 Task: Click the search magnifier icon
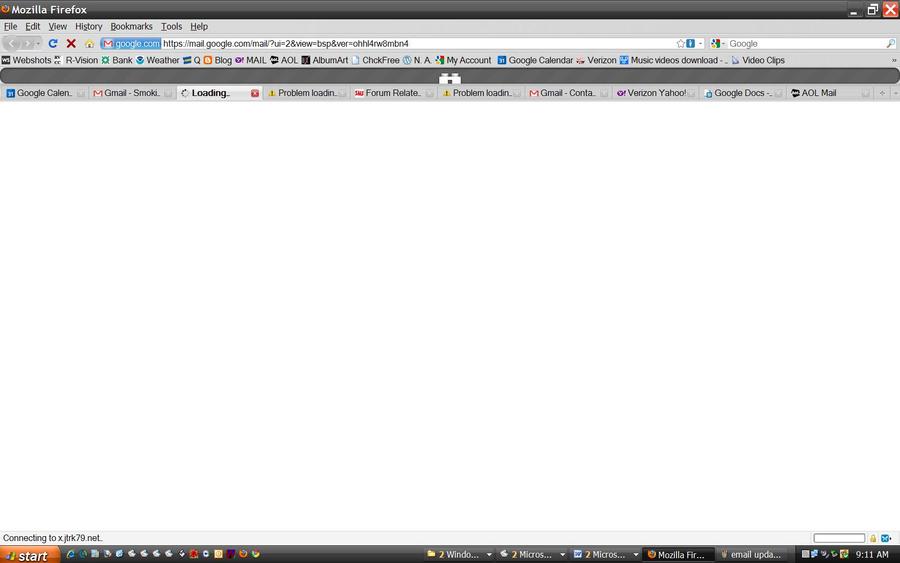[890, 44]
